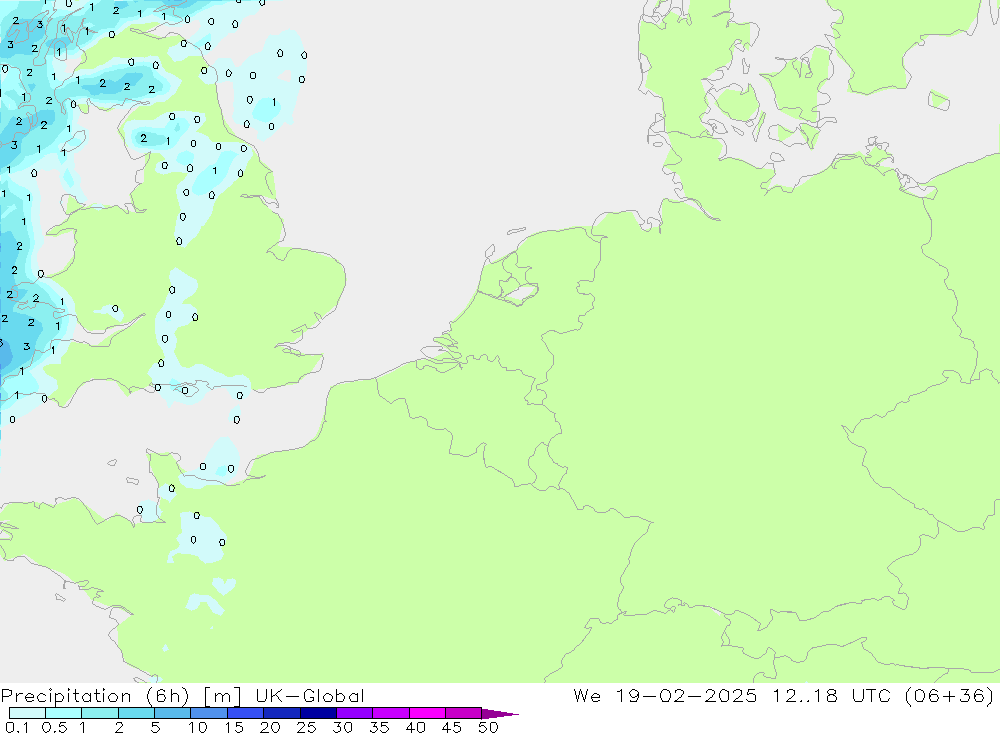
Task: Click the legend label '10'
Action: click(x=198, y=727)
